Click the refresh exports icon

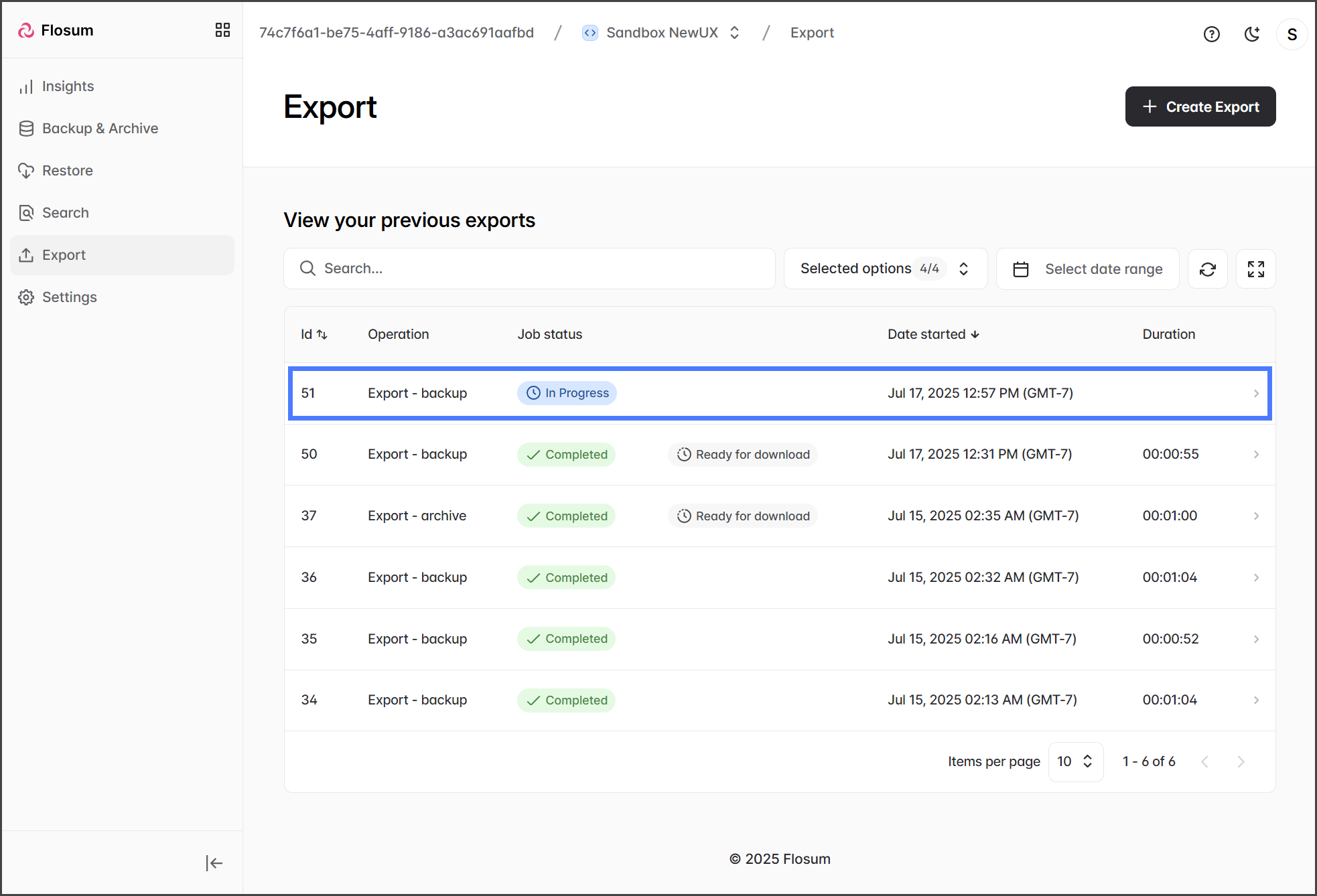tap(1207, 269)
